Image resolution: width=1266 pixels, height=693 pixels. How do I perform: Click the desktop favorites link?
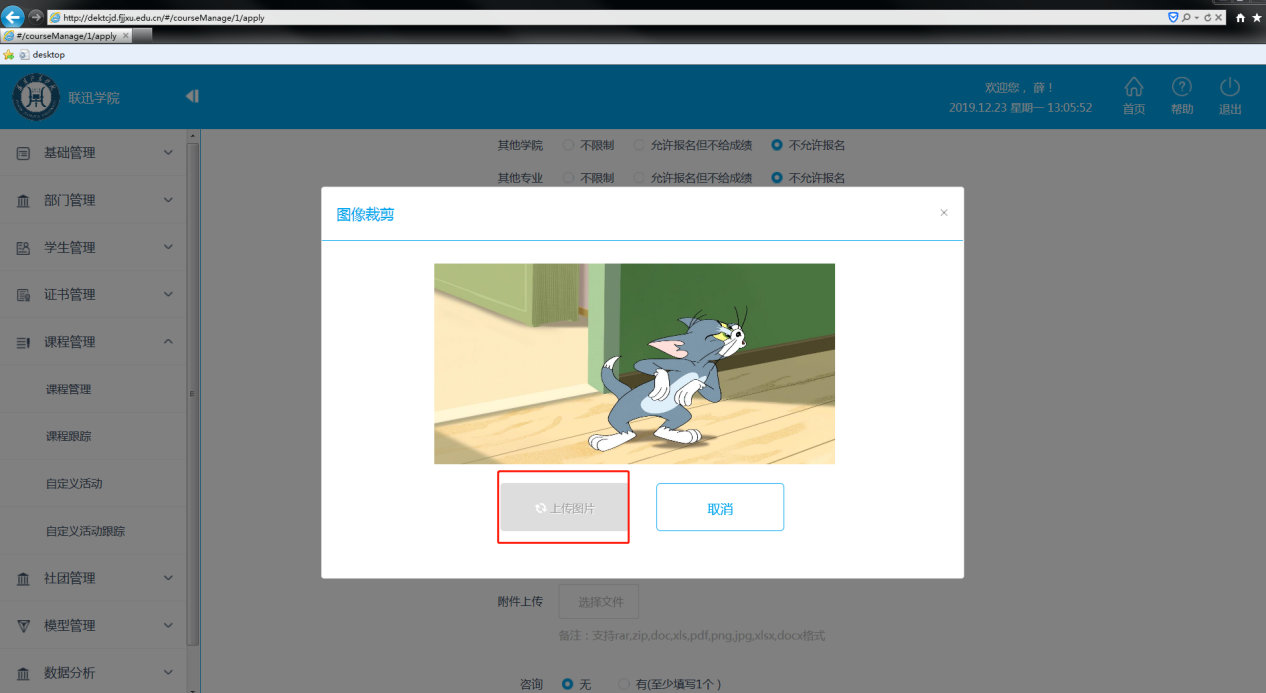[48, 55]
